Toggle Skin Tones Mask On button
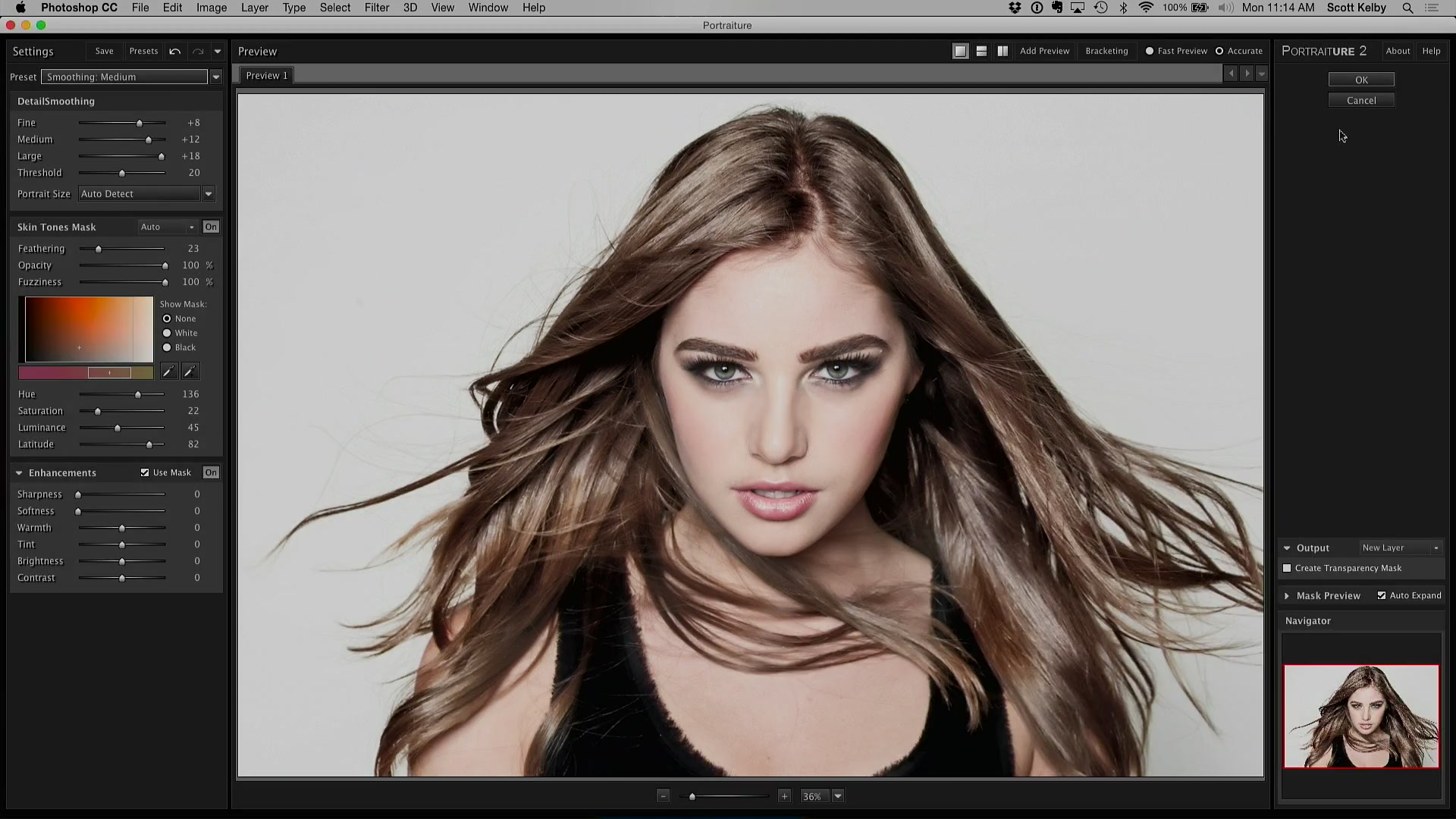The image size is (1456, 819). 211,227
